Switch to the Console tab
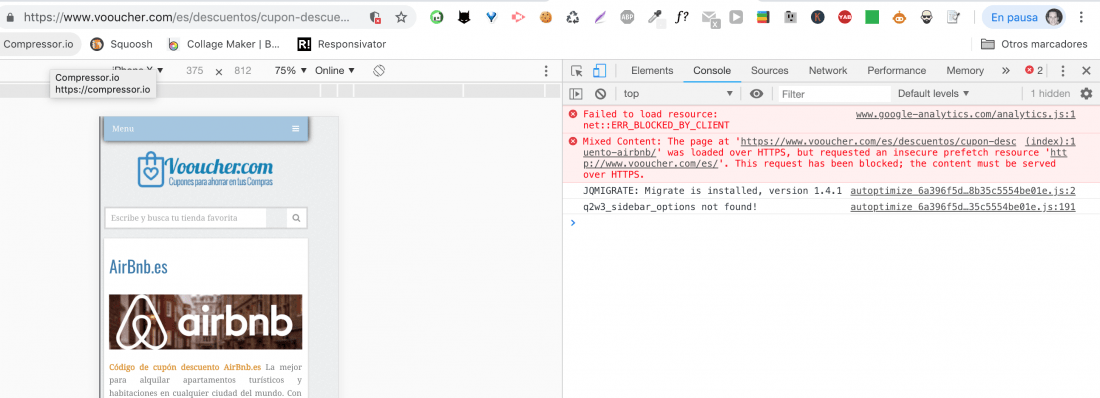This screenshot has height=398, width=1100. pyautogui.click(x=712, y=71)
